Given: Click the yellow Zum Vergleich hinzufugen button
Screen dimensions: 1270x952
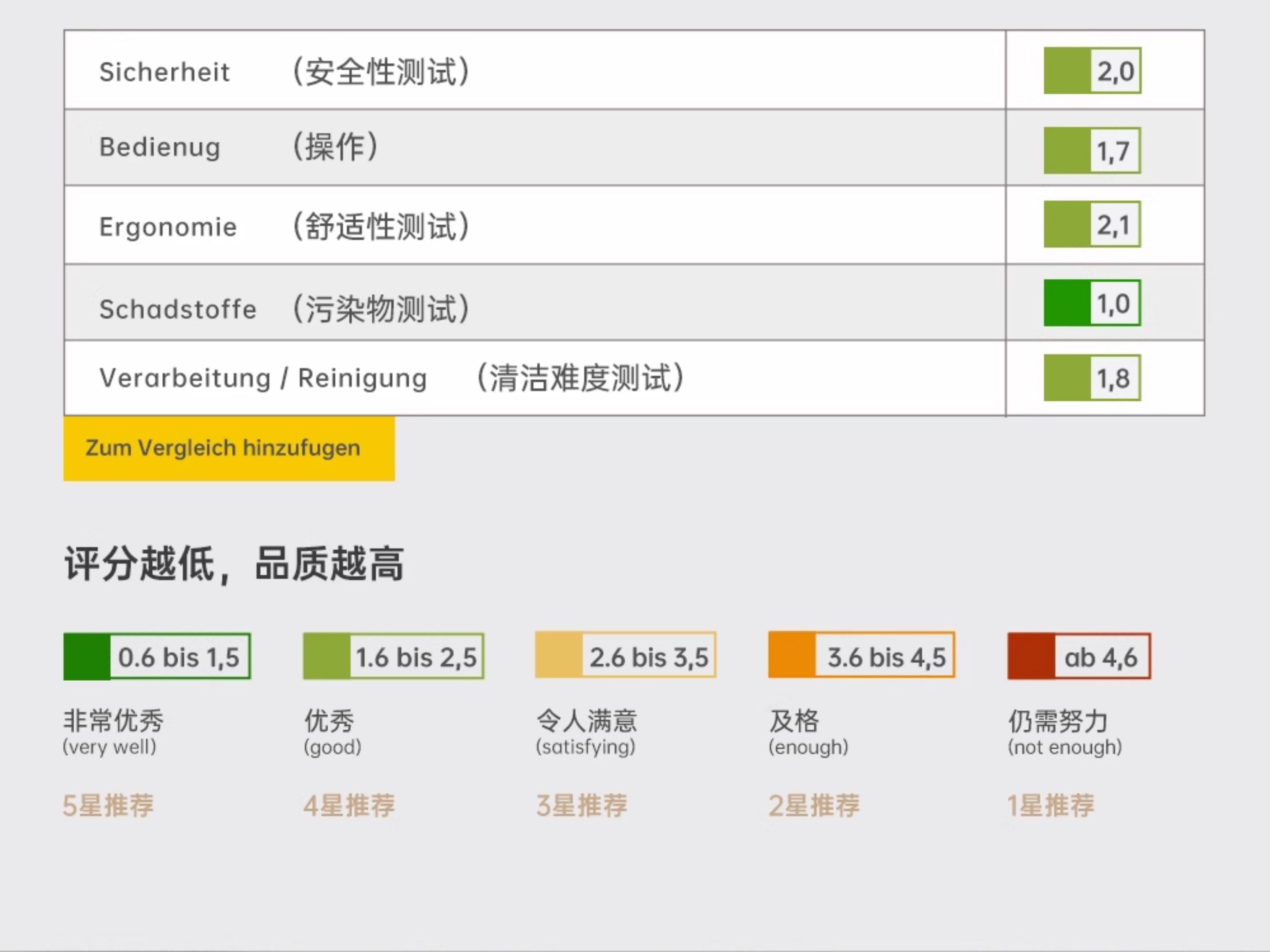Looking at the screenshot, I should coord(228,448).
